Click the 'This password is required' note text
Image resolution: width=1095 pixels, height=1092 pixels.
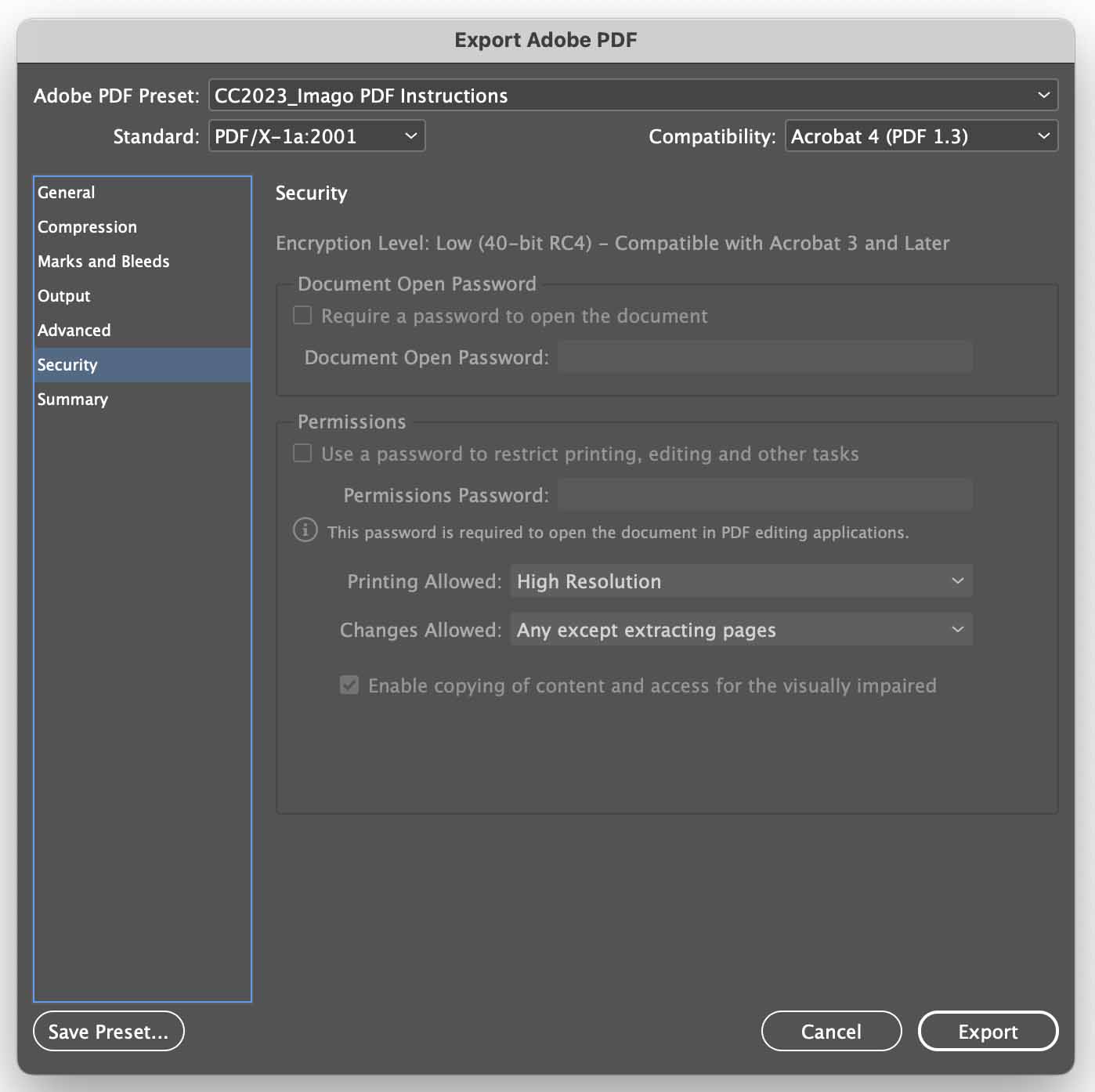(618, 533)
